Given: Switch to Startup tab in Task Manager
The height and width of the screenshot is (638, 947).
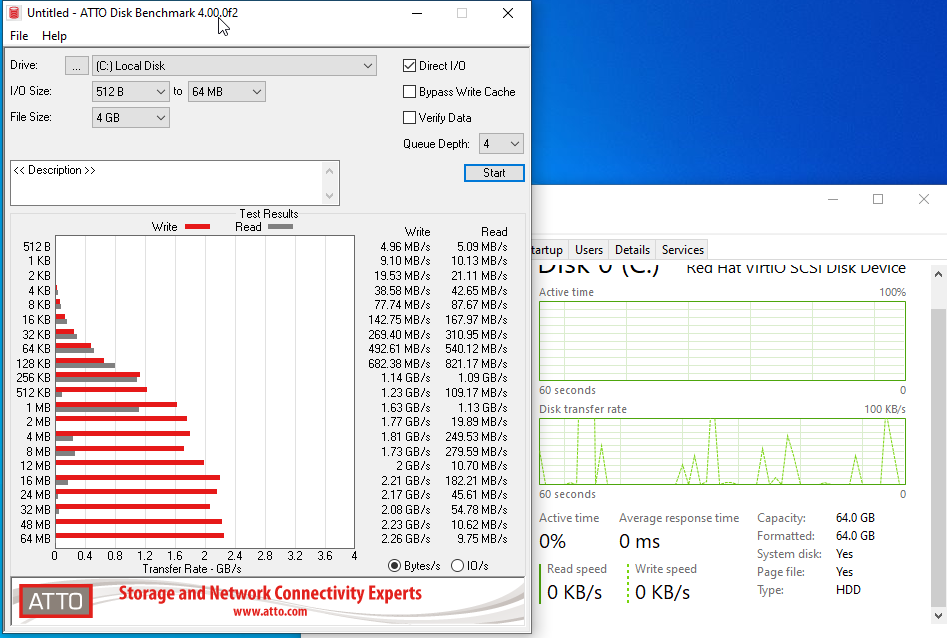Looking at the screenshot, I should coord(547,250).
